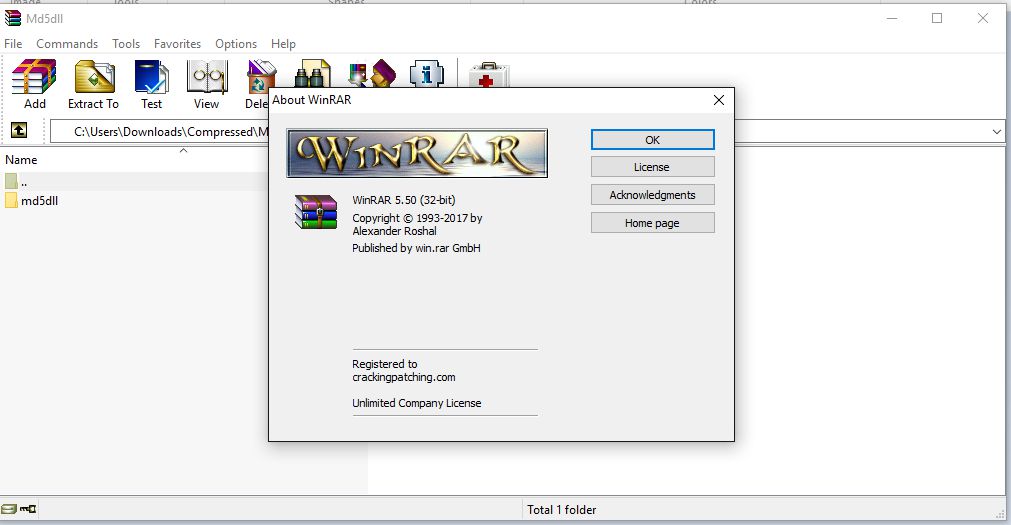Image resolution: width=1011 pixels, height=525 pixels.
Task: Click the Repair first-aid kit icon
Action: [x=488, y=76]
